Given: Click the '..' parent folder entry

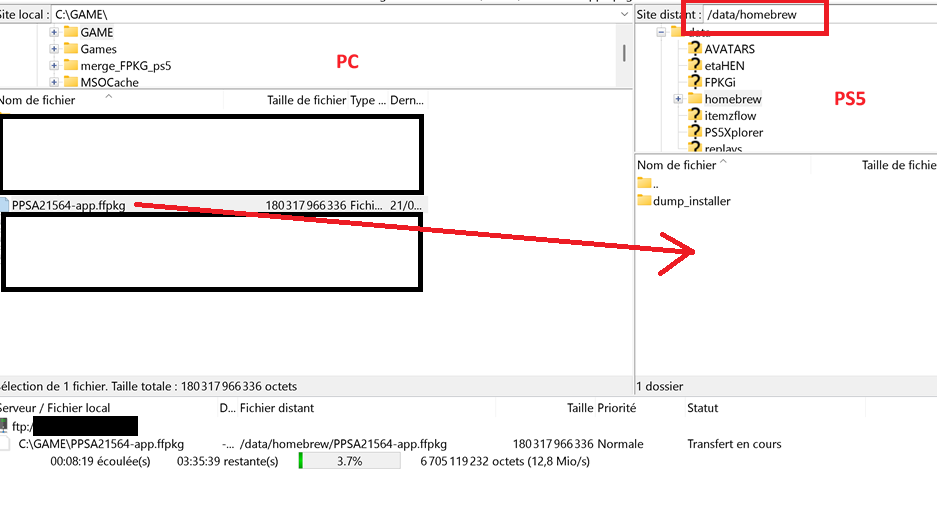Looking at the screenshot, I should [656, 184].
